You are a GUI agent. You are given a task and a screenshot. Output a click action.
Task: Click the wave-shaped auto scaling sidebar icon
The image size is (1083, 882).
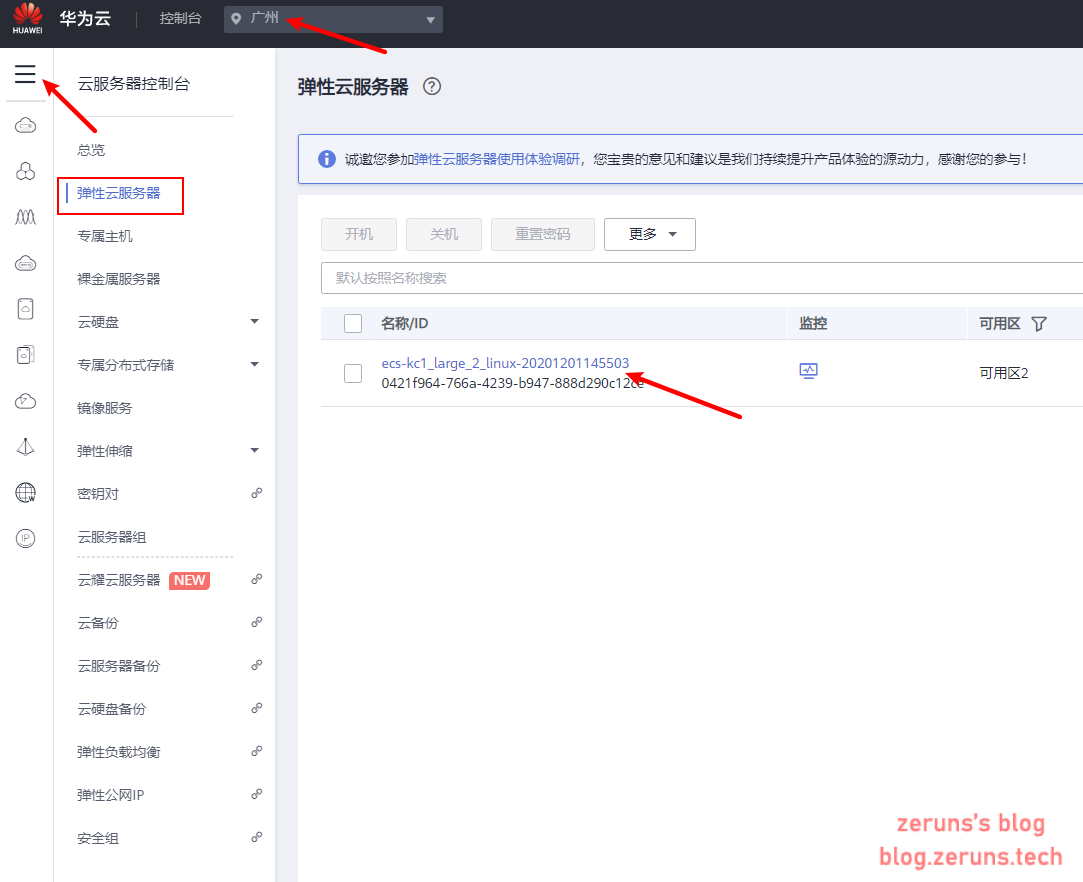pyautogui.click(x=26, y=217)
